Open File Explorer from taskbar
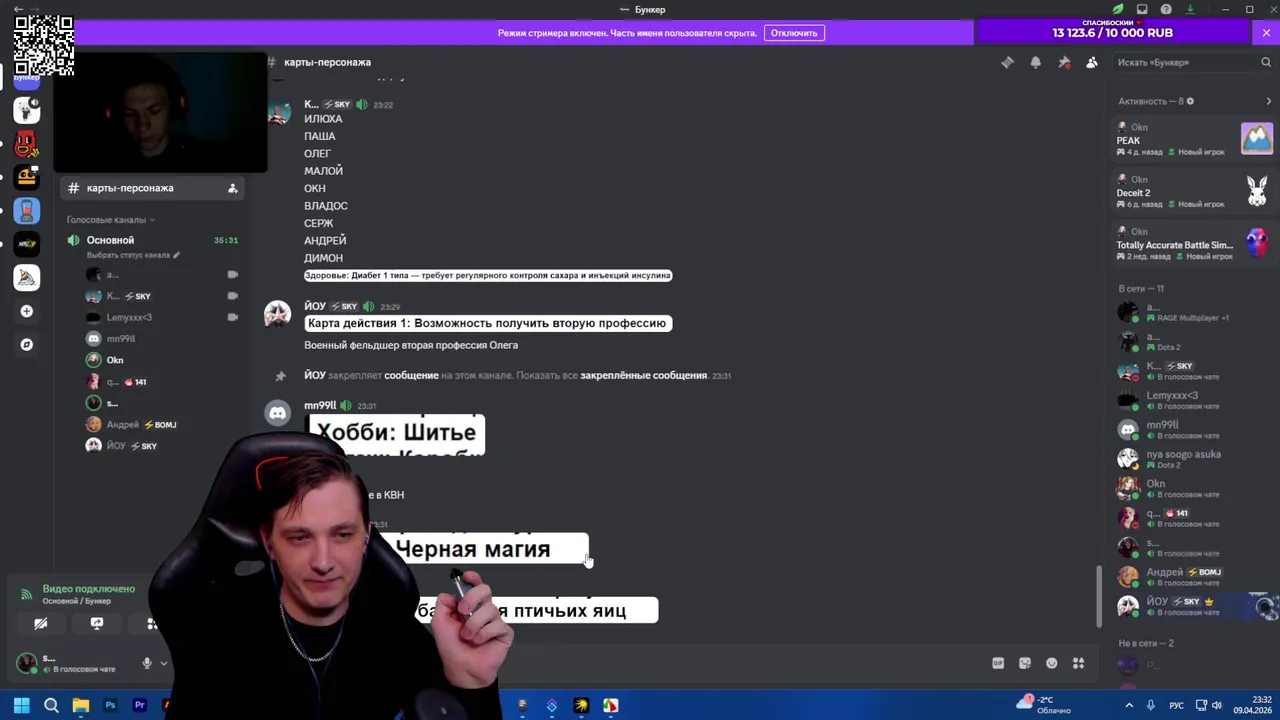1280x720 pixels. coord(81,705)
